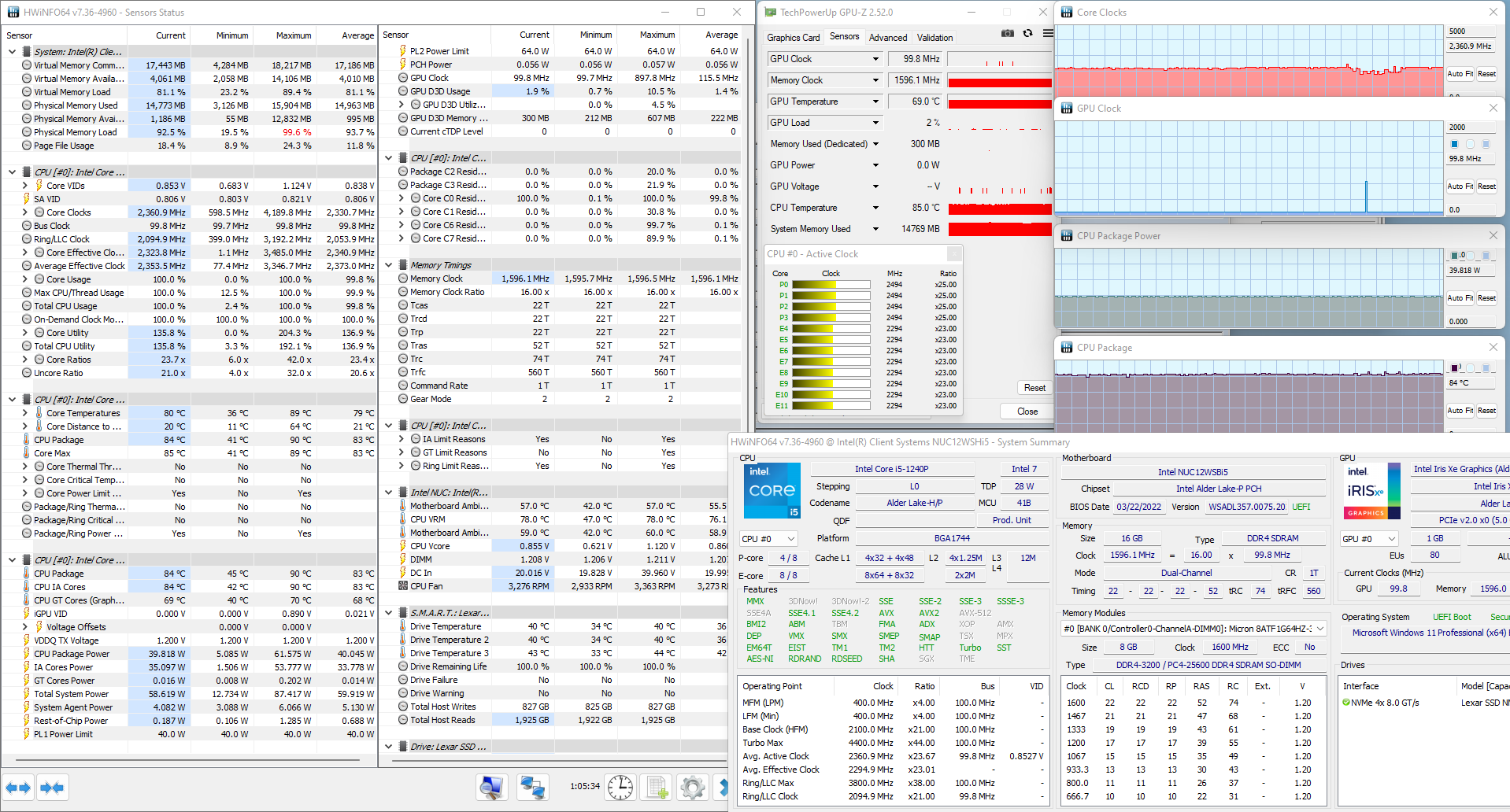The image size is (1510, 812).
Task: Click the logging sheet with plus icon
Action: (x=657, y=788)
